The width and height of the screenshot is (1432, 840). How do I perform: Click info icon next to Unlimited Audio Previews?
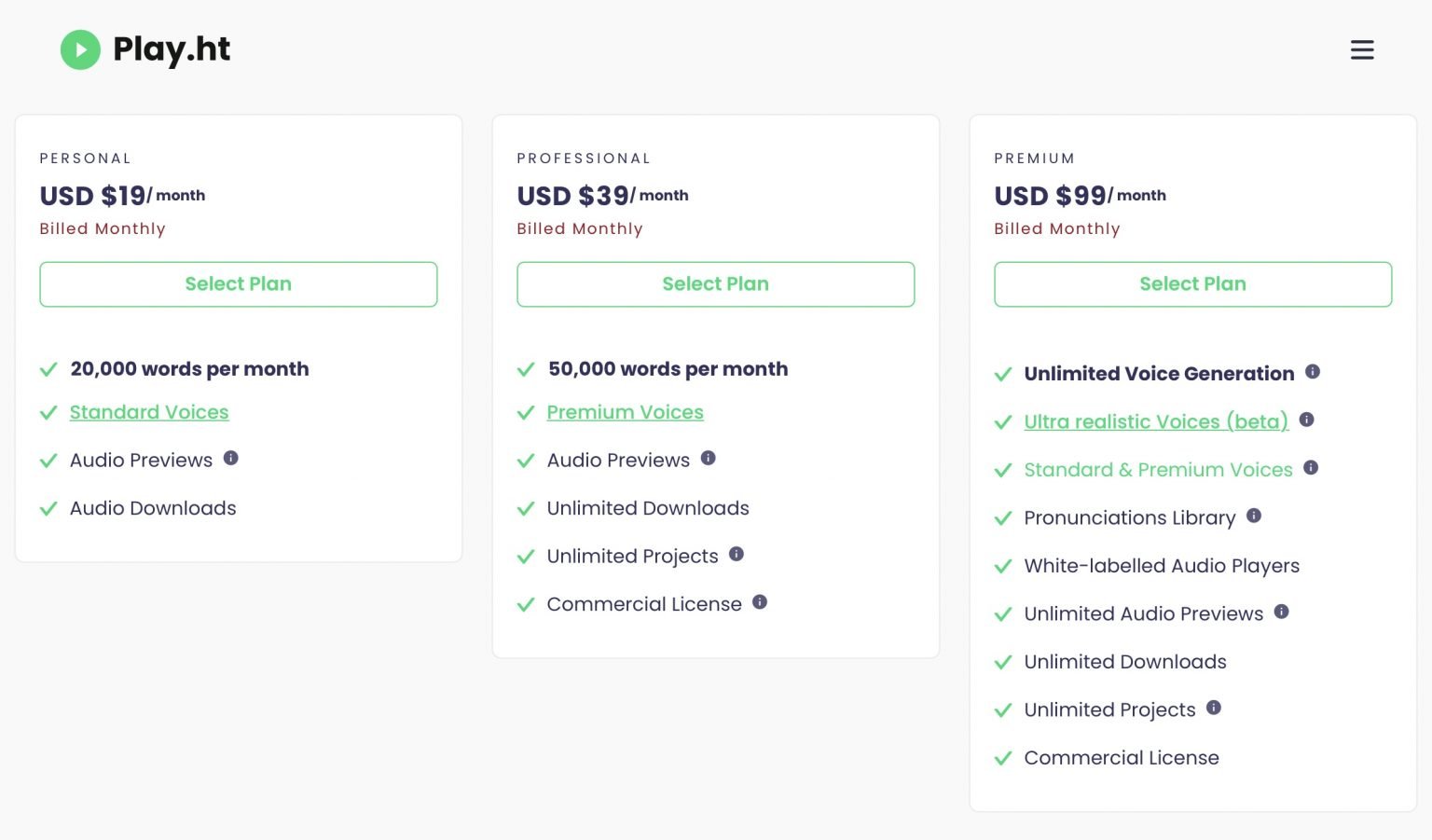(x=1282, y=612)
